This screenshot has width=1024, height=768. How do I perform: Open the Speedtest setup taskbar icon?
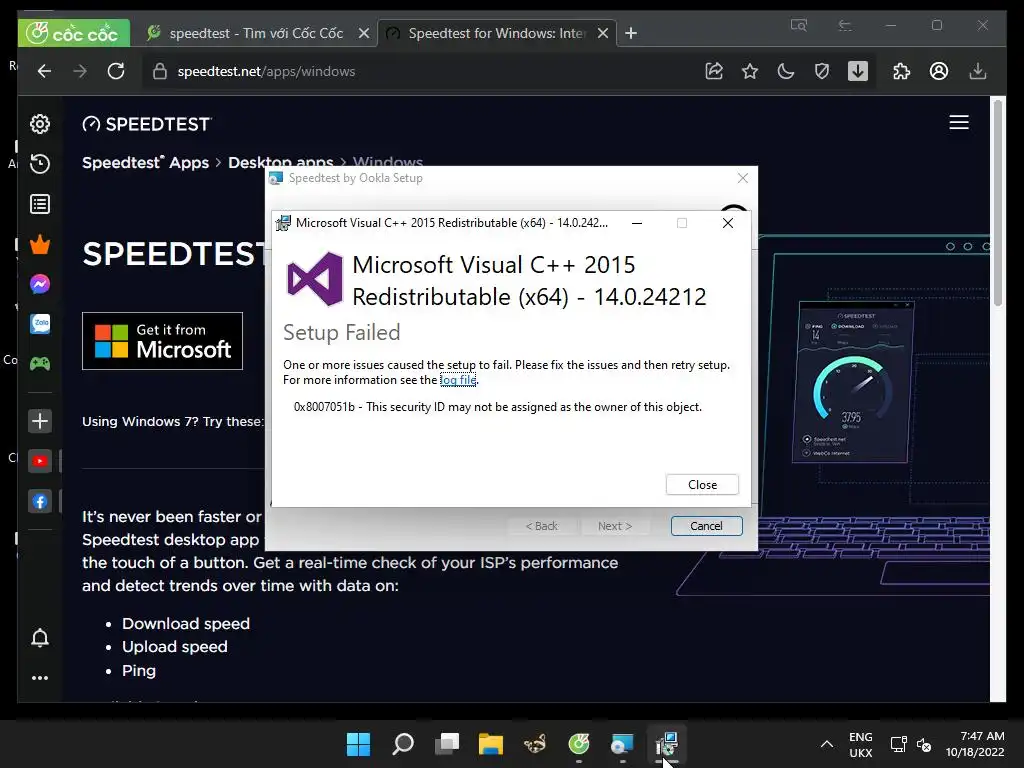coord(622,744)
